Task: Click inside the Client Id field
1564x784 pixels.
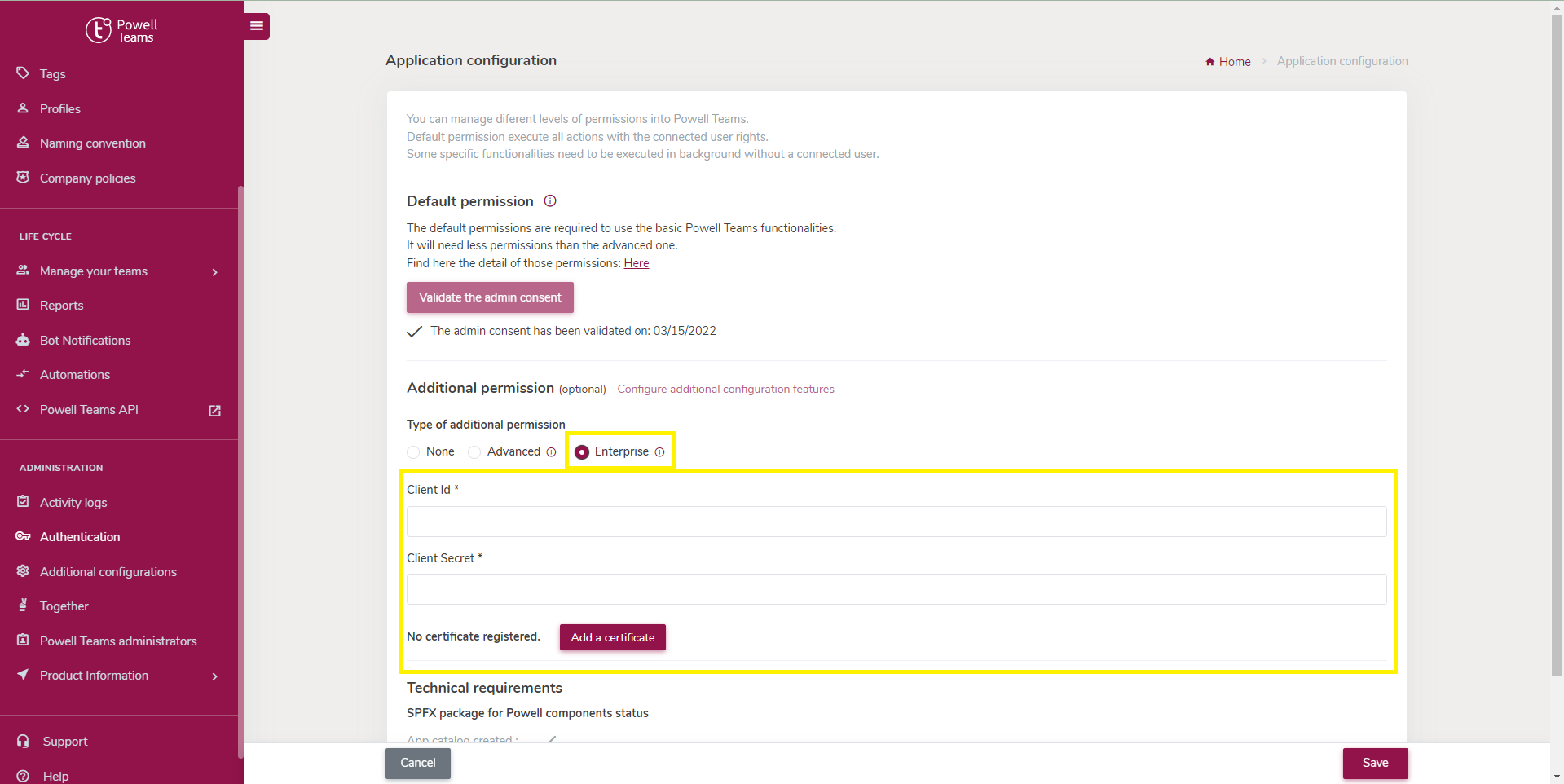Action: click(x=895, y=522)
